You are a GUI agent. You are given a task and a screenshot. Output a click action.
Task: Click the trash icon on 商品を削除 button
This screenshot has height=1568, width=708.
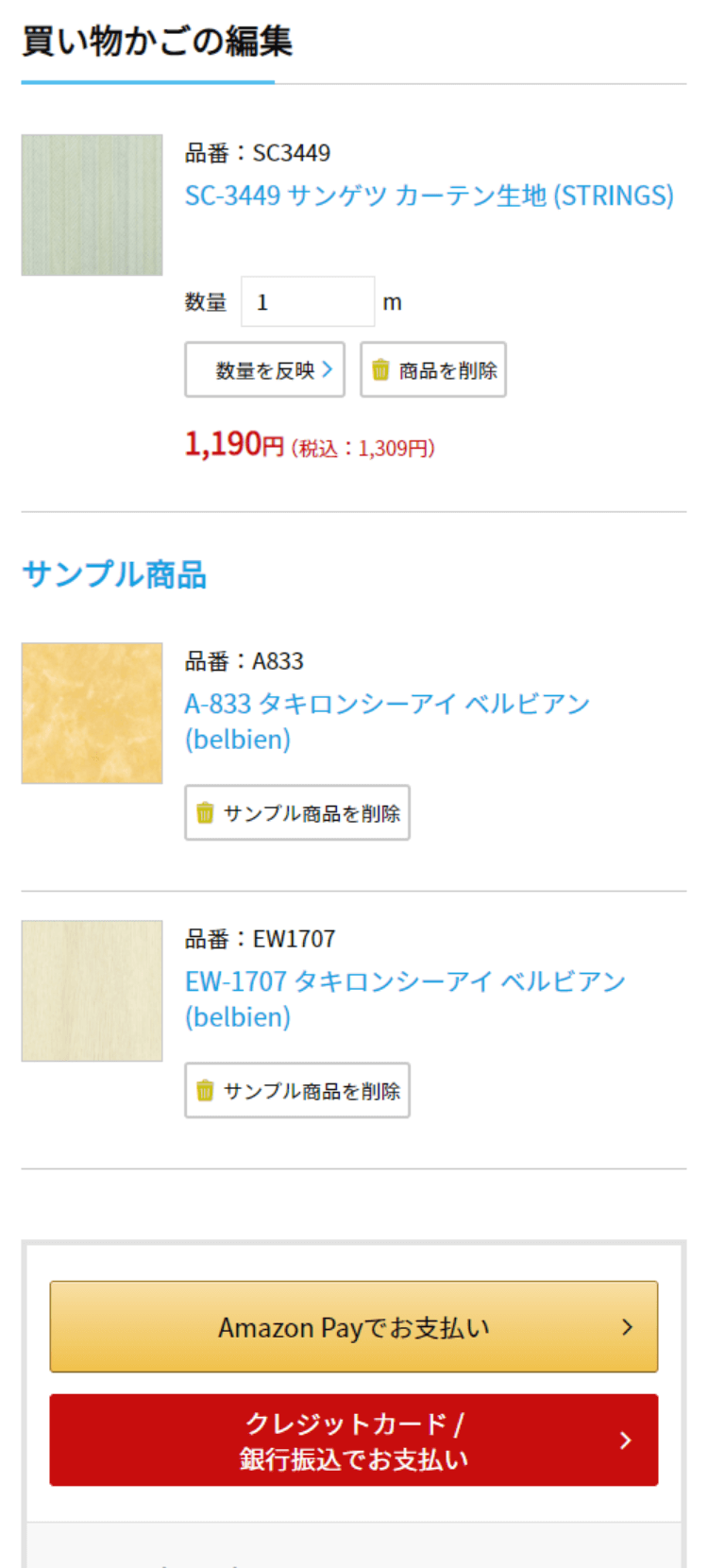[380, 369]
